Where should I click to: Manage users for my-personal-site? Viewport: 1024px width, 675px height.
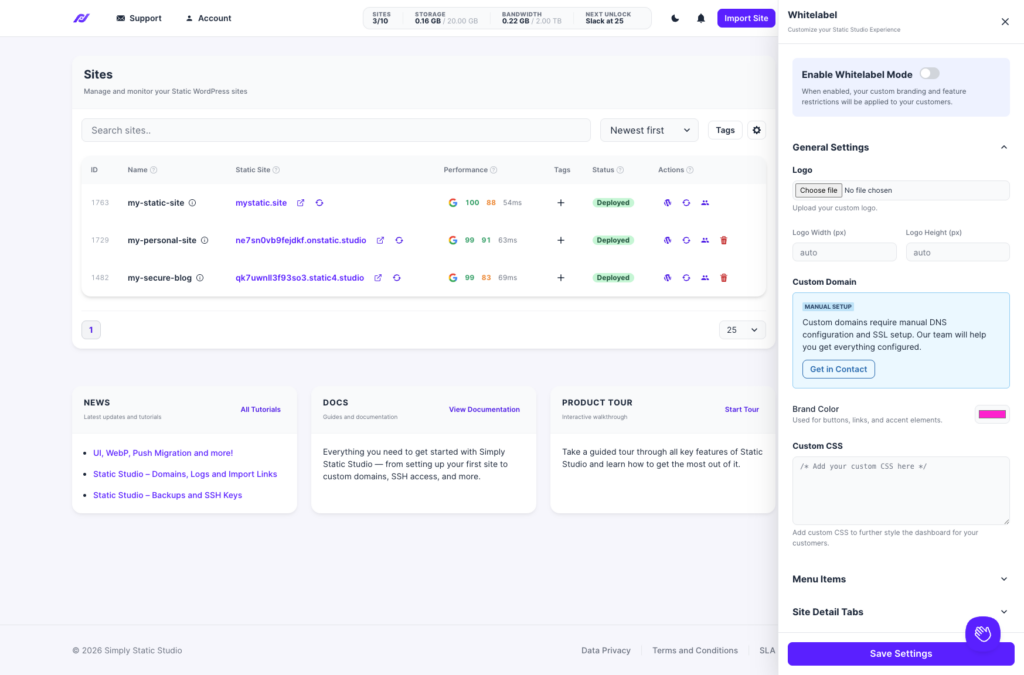tap(705, 240)
